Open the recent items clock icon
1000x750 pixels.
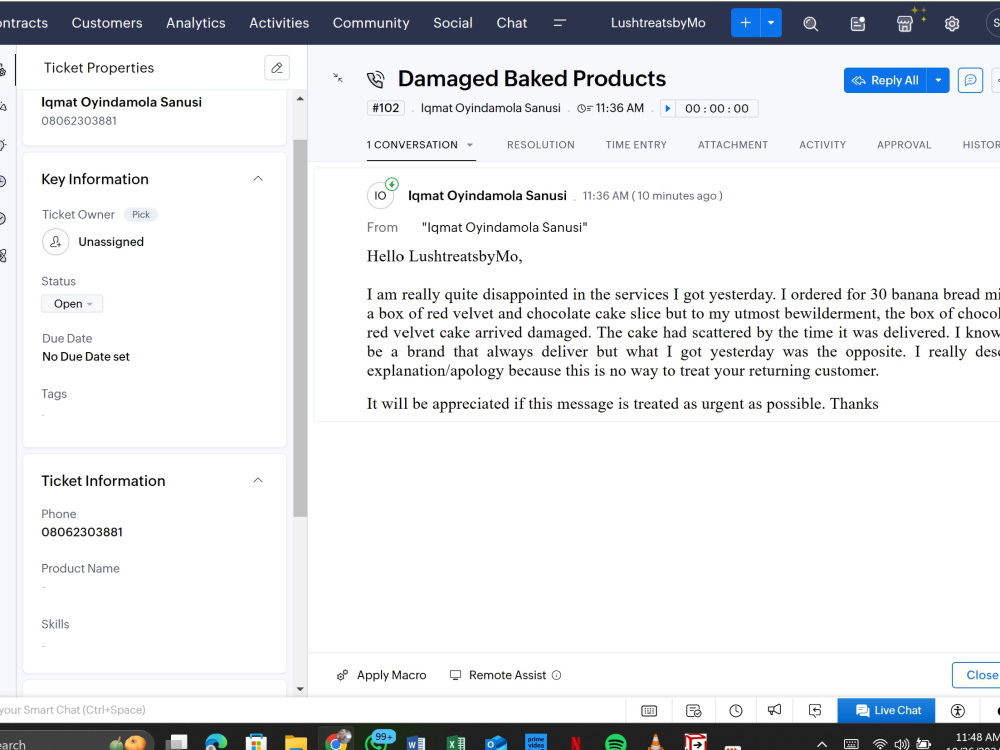tap(736, 710)
